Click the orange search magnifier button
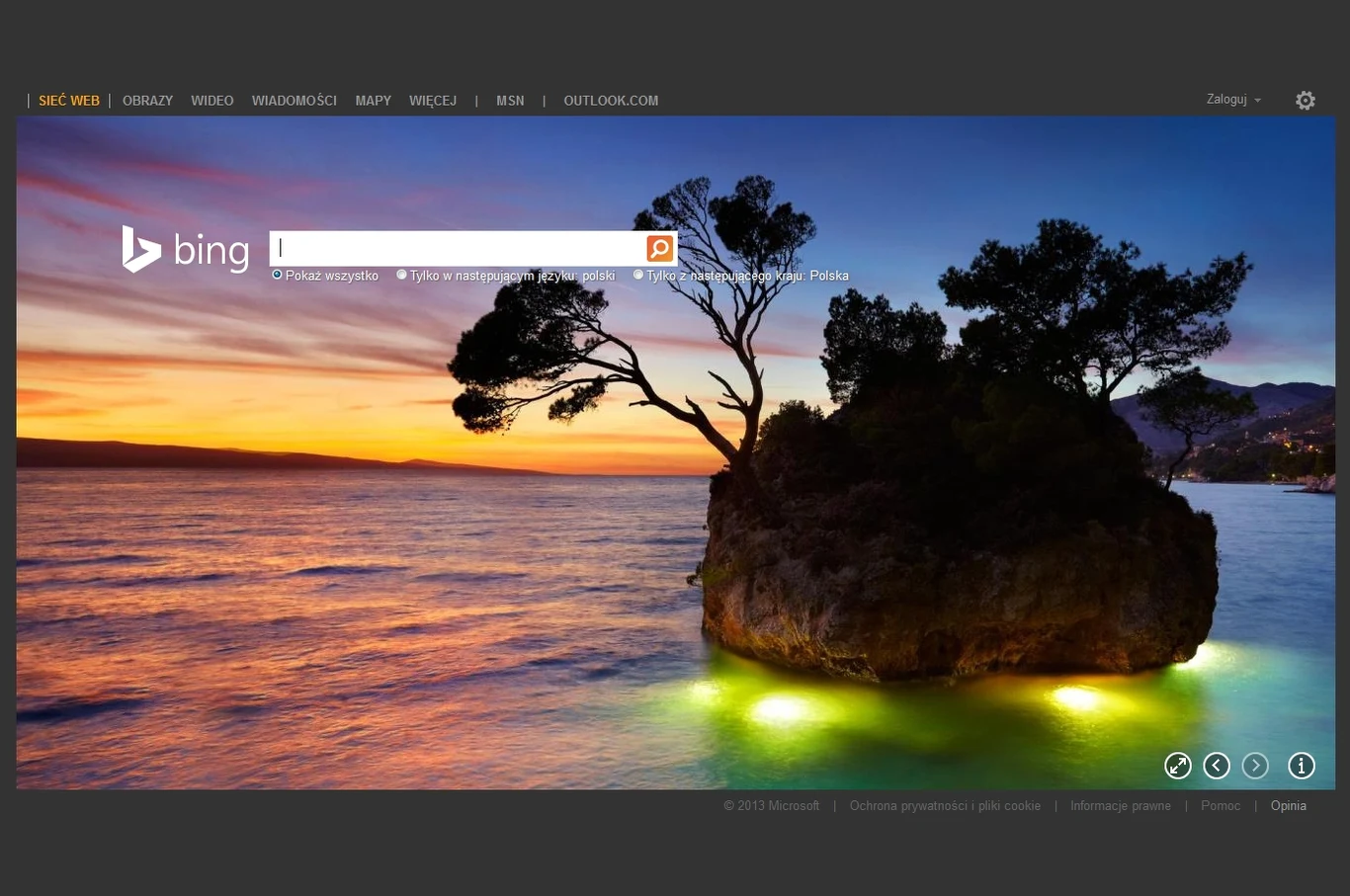The image size is (1350, 896). (x=659, y=248)
